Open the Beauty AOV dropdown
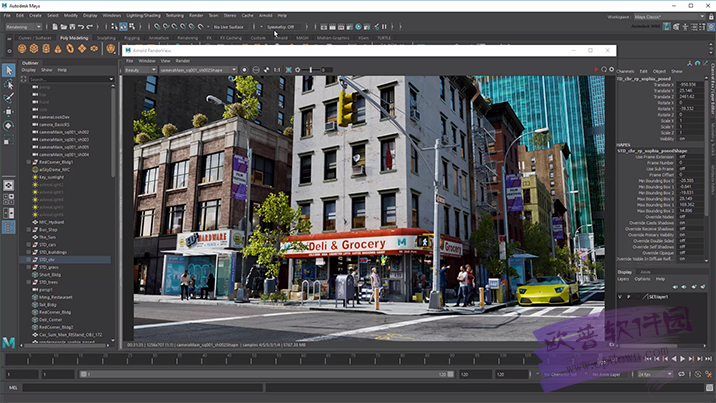The width and height of the screenshot is (716, 403). [141, 70]
